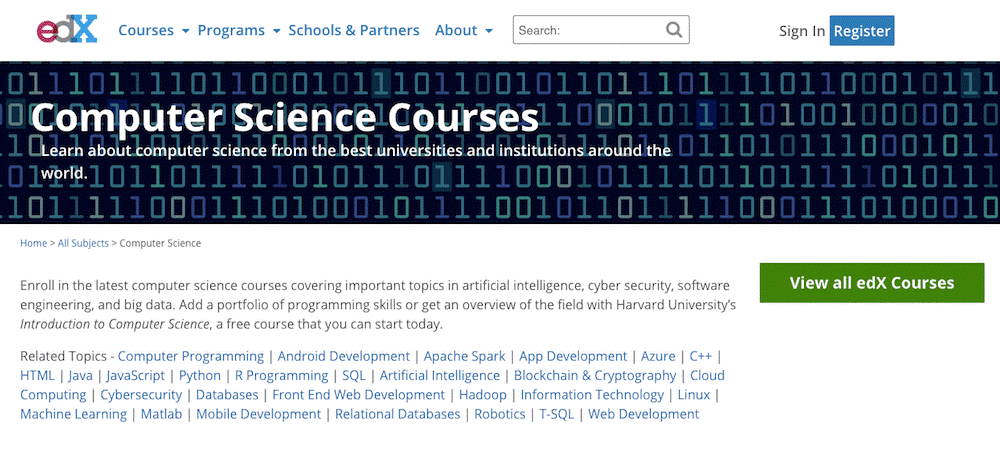This screenshot has width=1000, height=450.
Task: Open C++ topic link
Action: [x=700, y=356]
